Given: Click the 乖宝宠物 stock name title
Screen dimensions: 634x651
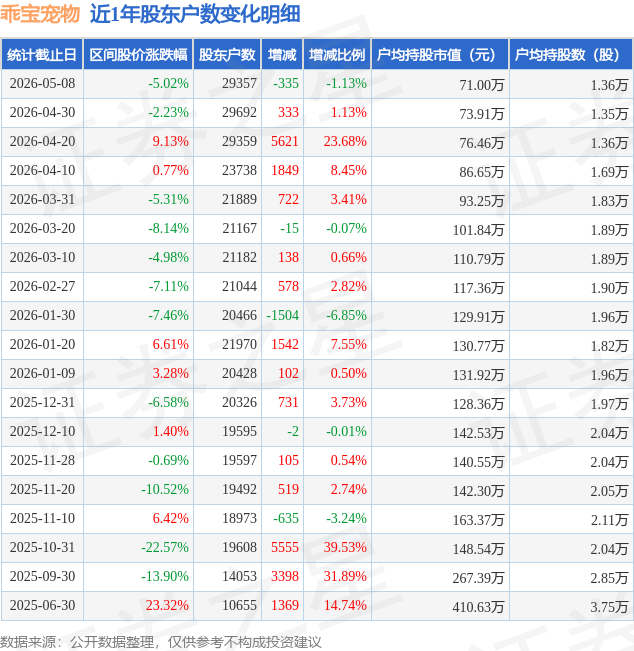Looking at the screenshot, I should pos(40,14).
